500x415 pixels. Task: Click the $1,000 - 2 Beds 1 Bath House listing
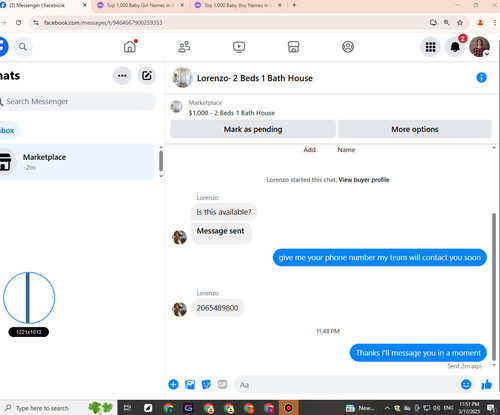coord(232,113)
